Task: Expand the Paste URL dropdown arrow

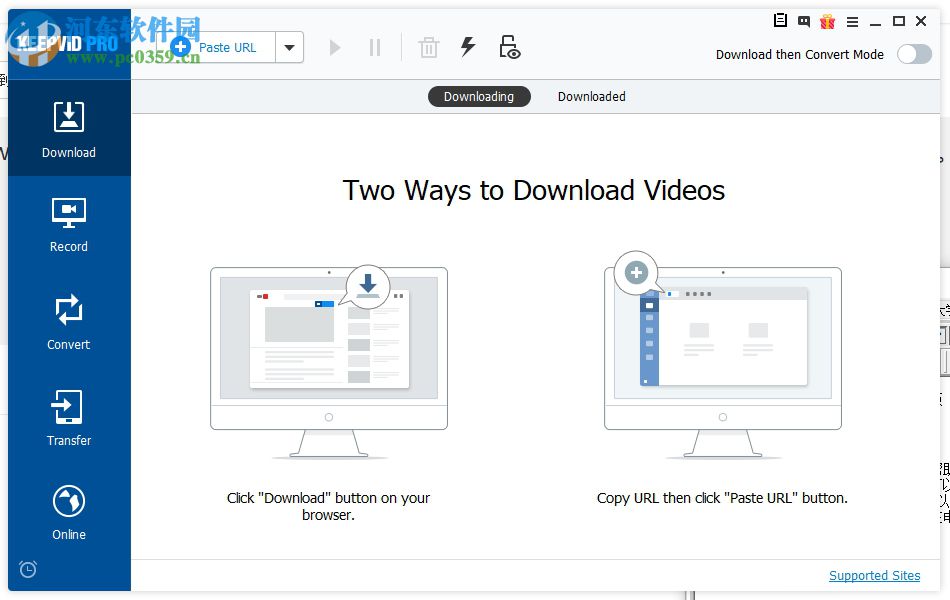Action: click(289, 46)
